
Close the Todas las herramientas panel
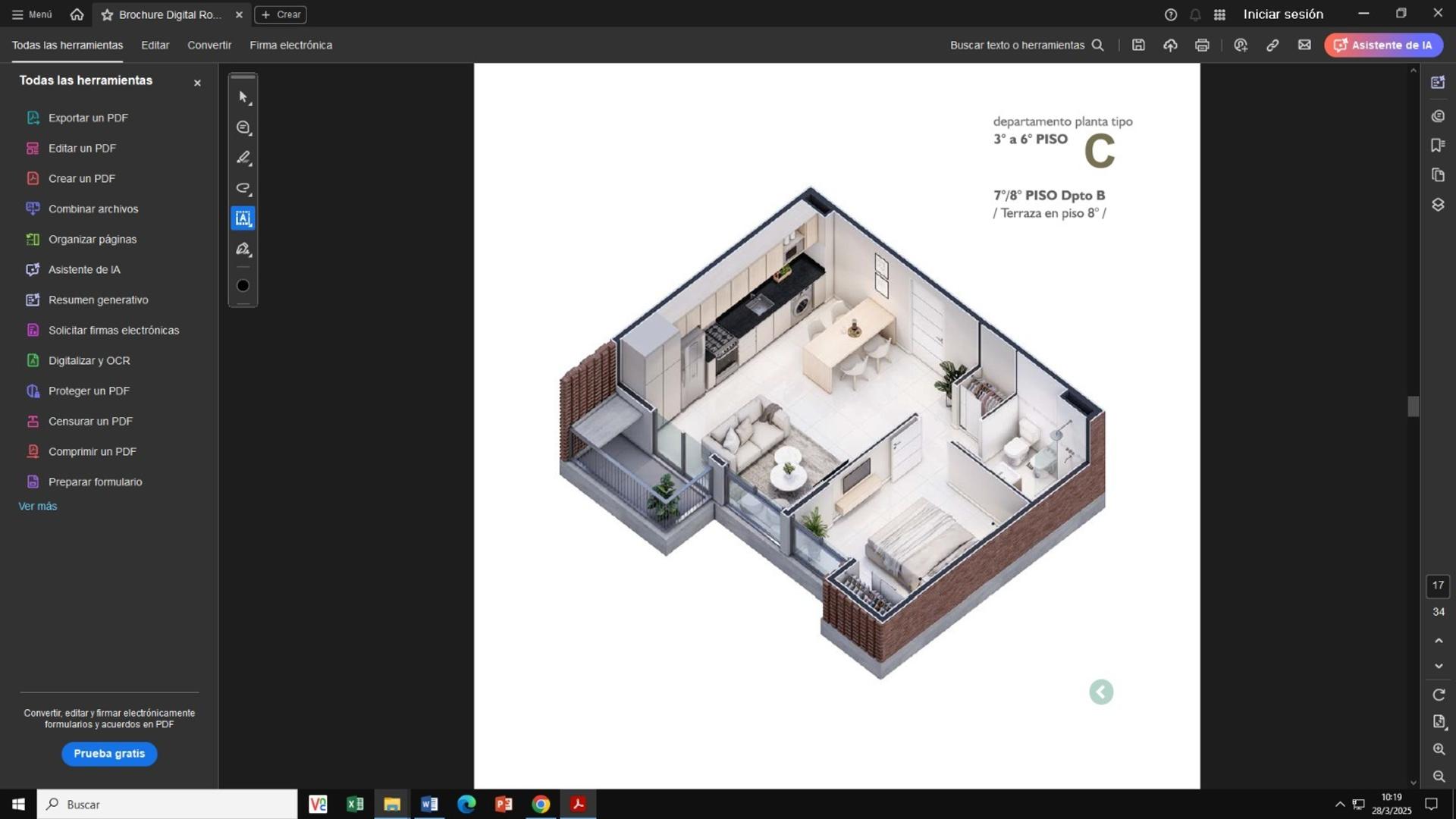point(197,83)
